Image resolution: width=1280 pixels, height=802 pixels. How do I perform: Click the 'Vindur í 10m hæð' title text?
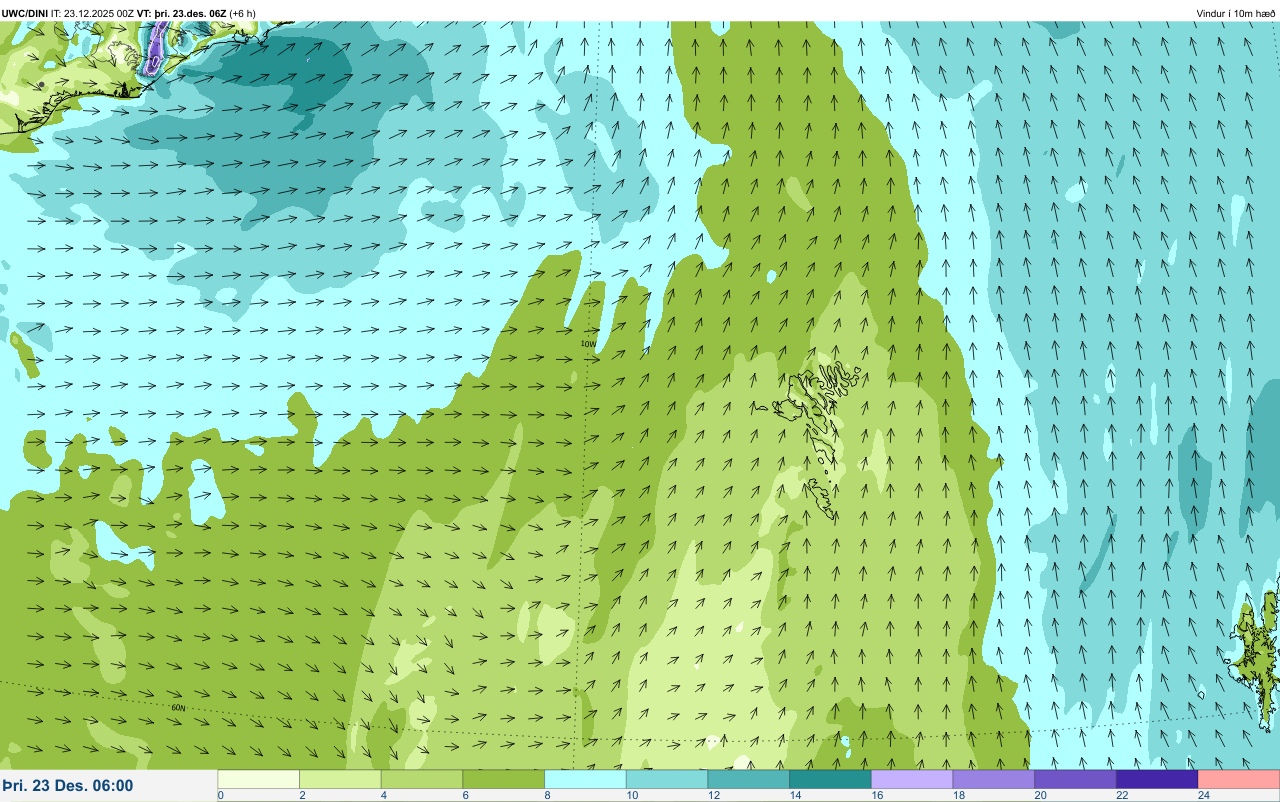tap(1235, 13)
